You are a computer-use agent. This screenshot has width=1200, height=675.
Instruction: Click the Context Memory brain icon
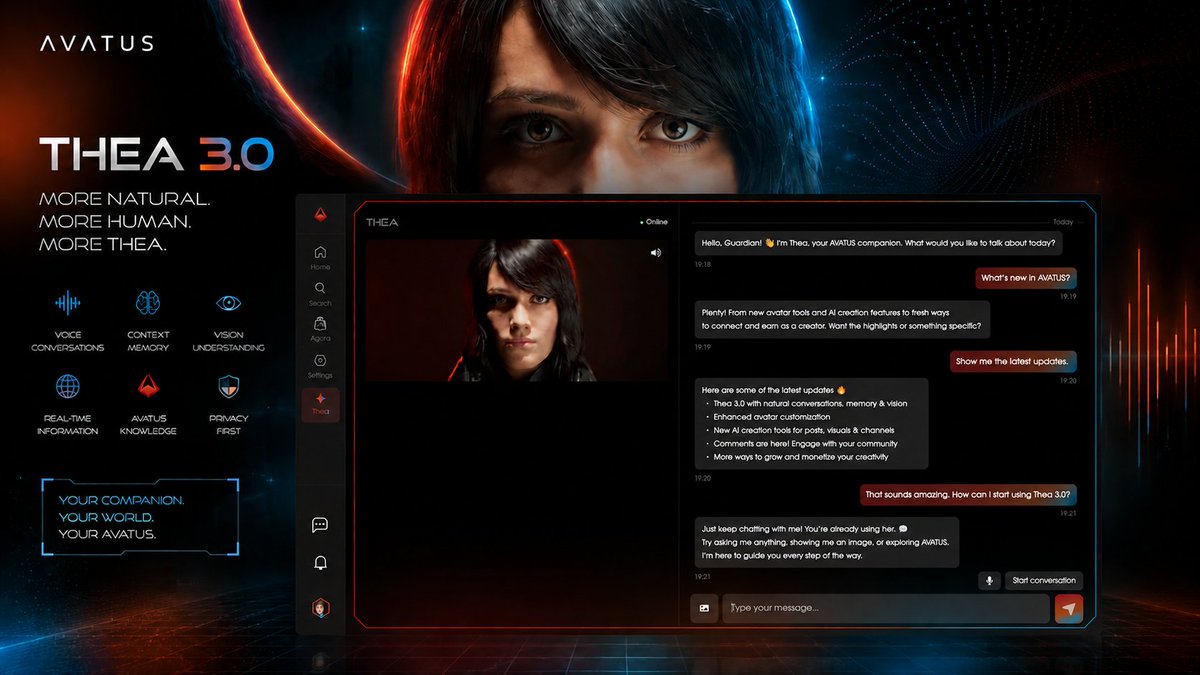(148, 303)
